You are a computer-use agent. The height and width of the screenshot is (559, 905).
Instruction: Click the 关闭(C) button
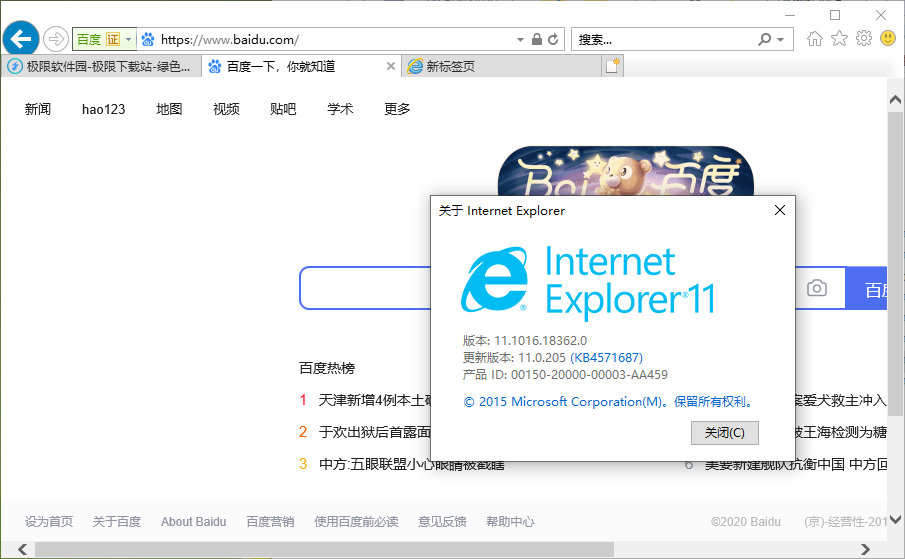725,433
